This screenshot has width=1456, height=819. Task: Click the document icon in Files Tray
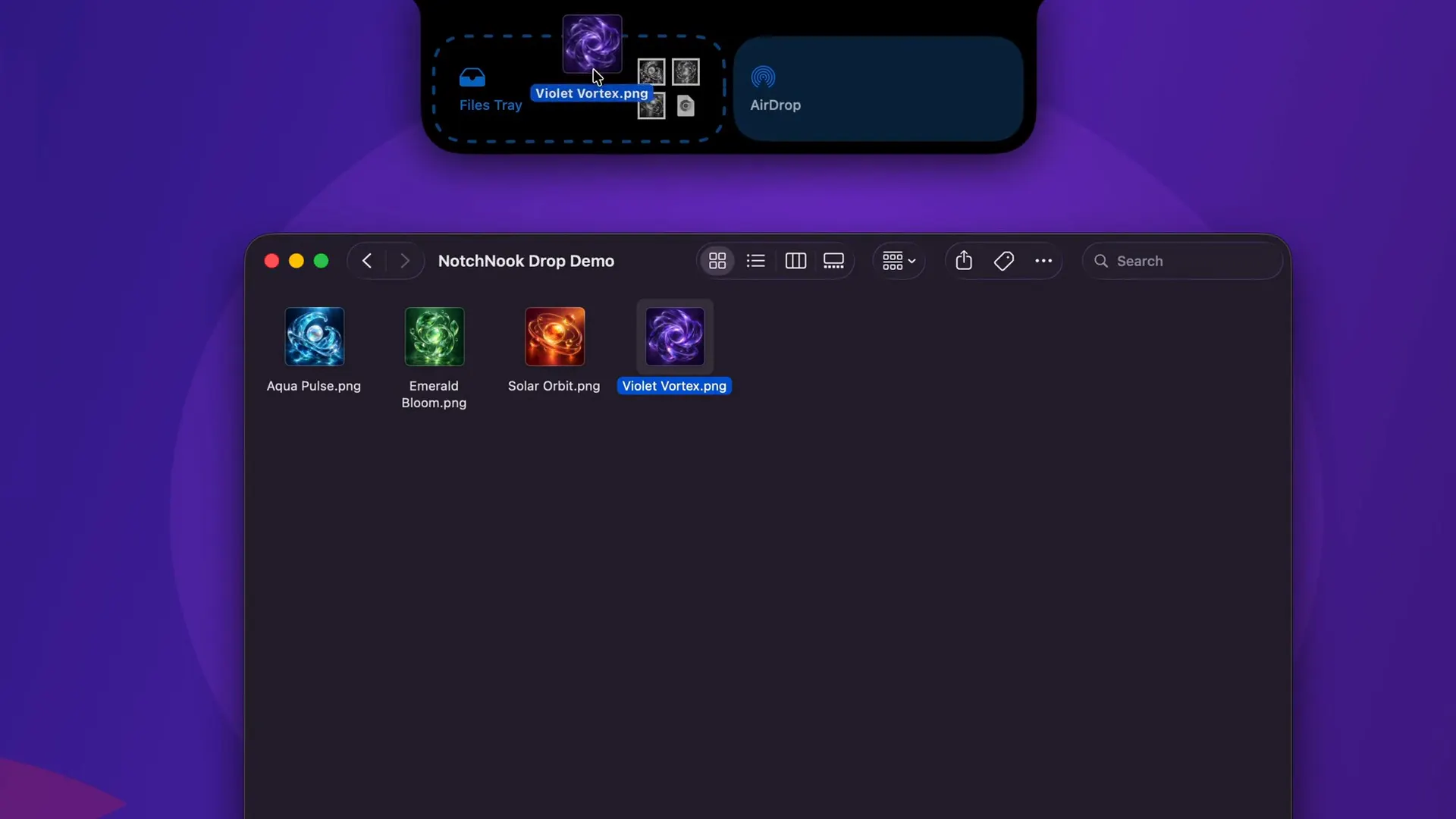pos(686,106)
